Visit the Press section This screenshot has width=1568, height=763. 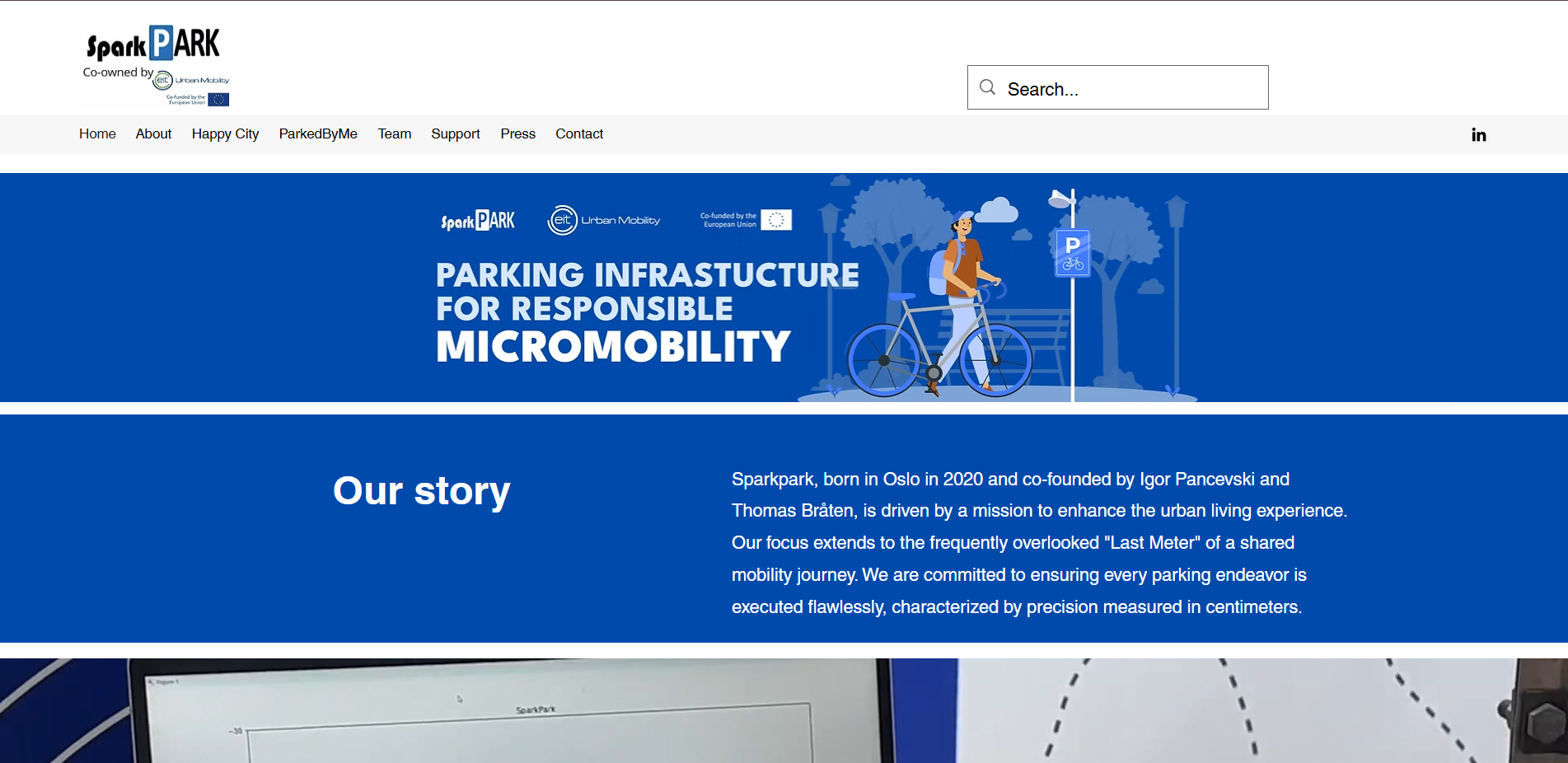tap(517, 134)
